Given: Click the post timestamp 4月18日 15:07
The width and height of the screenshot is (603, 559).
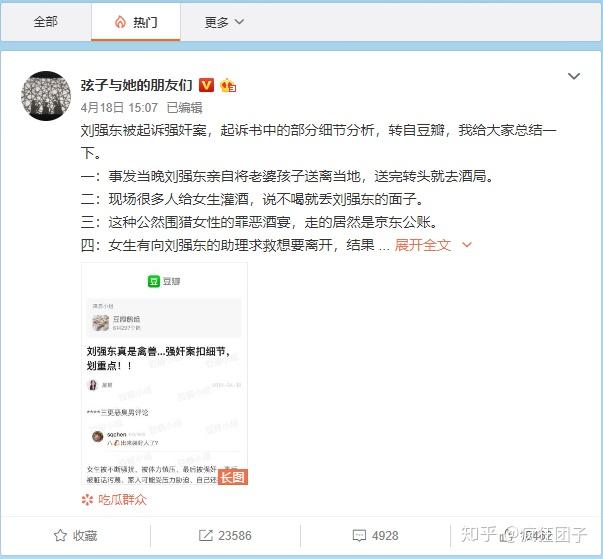Looking at the screenshot, I should point(119,108).
